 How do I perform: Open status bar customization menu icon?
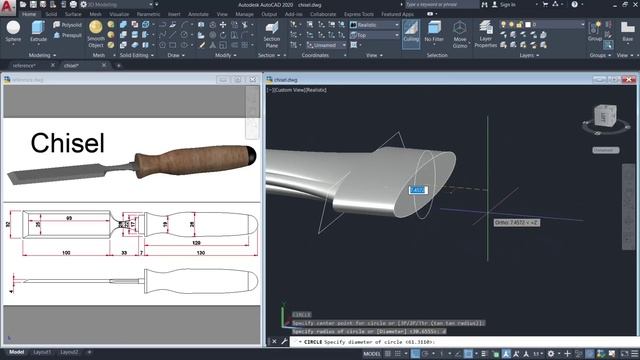pos(635,353)
